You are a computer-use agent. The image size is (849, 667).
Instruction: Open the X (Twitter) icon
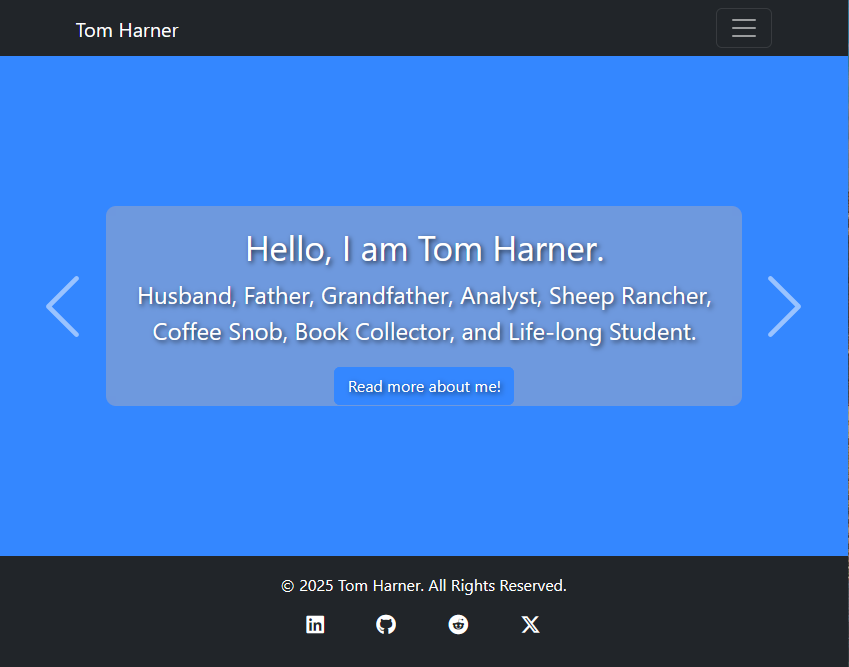pos(530,624)
